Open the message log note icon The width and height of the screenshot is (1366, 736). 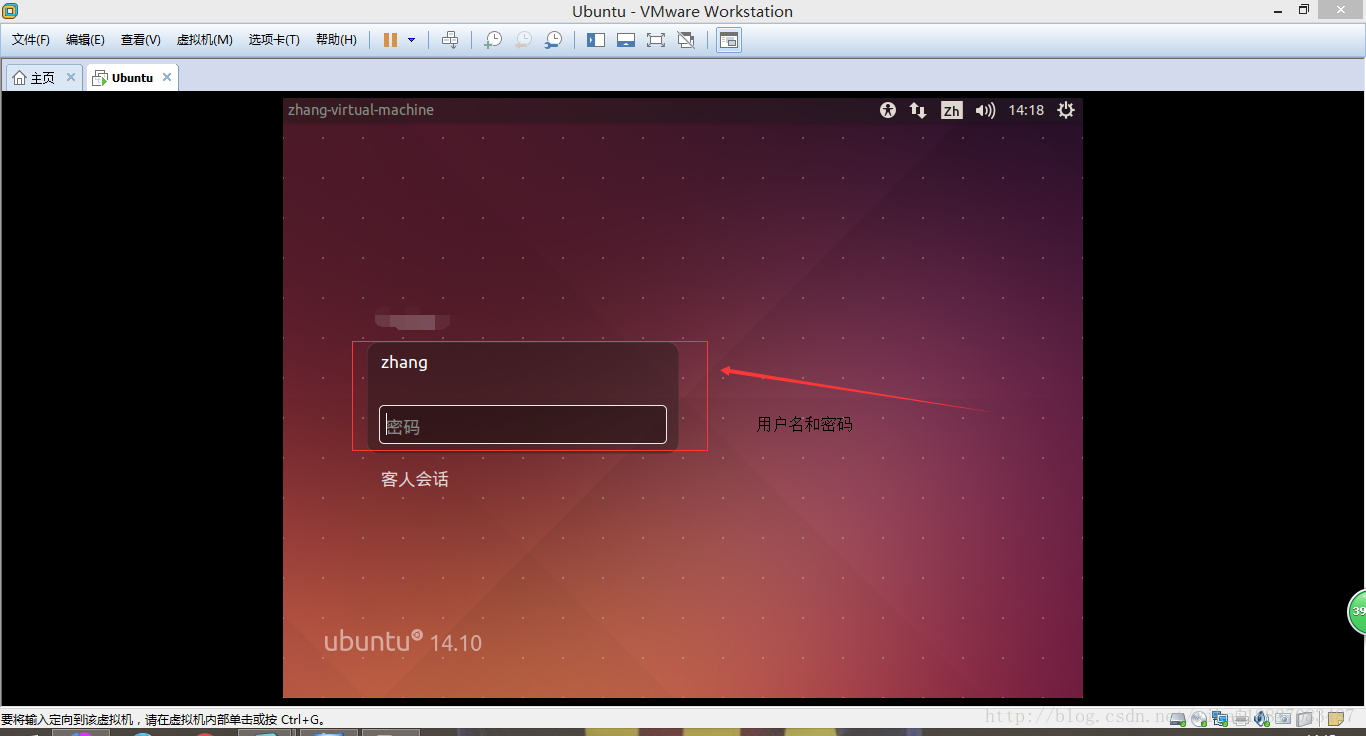pyautogui.click(x=1336, y=718)
